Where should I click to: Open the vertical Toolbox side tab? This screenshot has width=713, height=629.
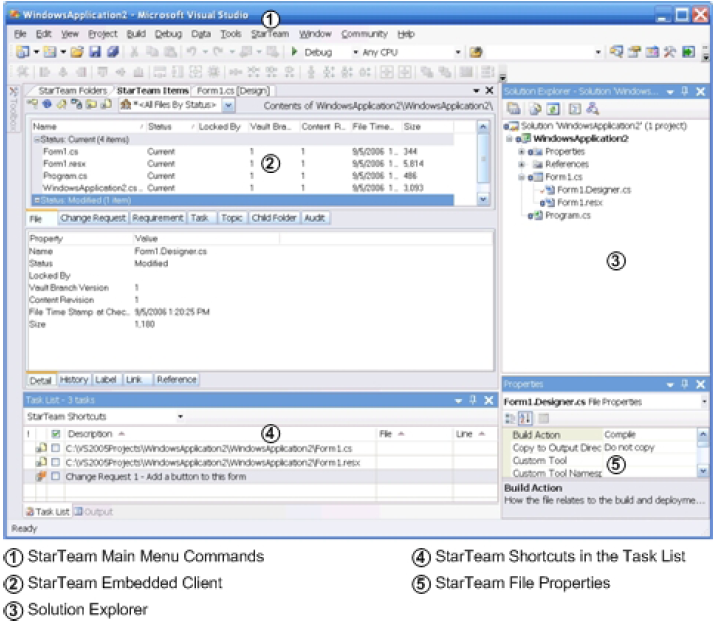14,109
